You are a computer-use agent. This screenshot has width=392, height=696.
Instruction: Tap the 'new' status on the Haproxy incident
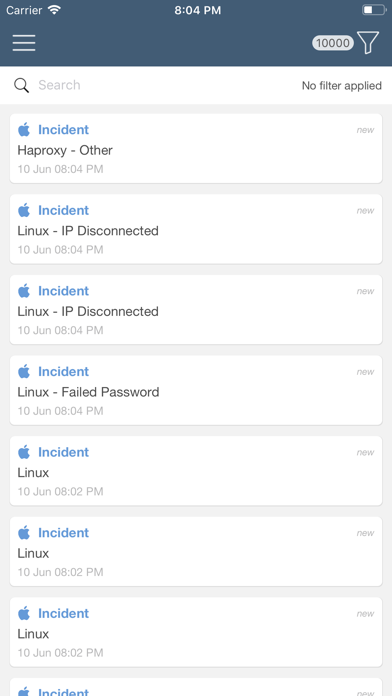tap(365, 130)
